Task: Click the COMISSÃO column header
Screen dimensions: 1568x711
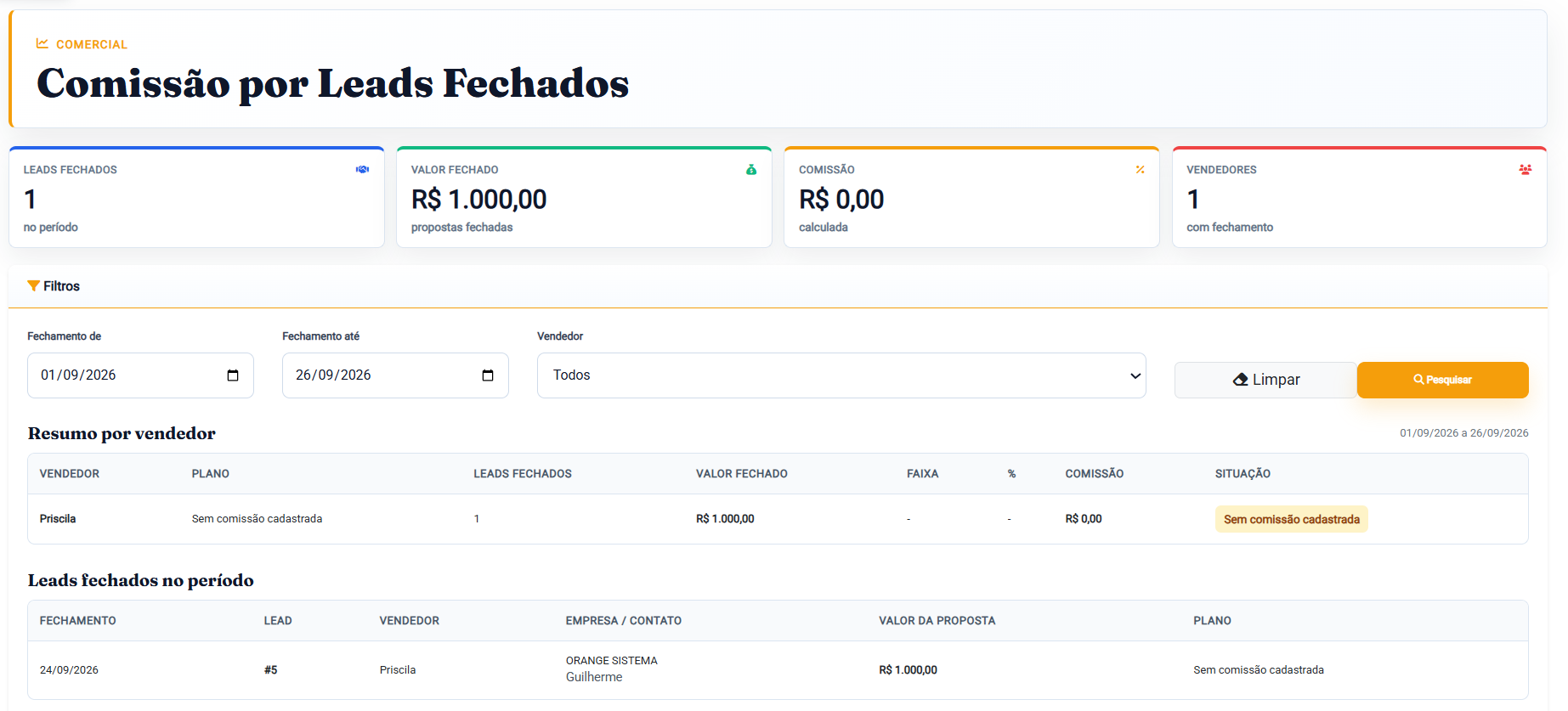Action: click(1094, 474)
